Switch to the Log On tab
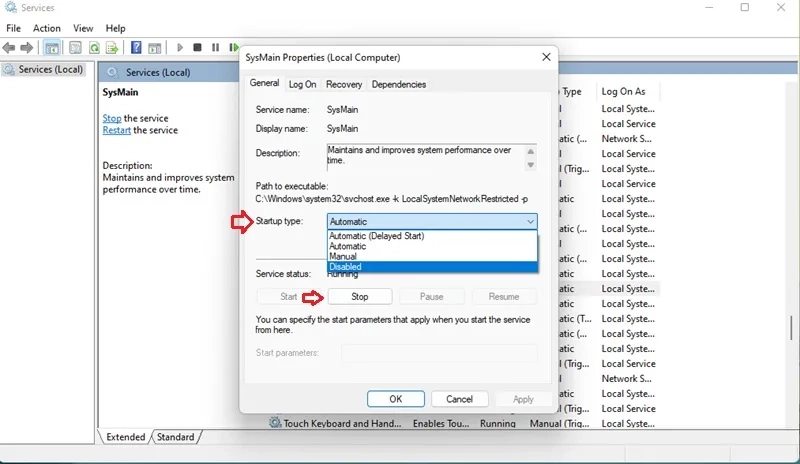This screenshot has height=464, width=800. pos(302,85)
